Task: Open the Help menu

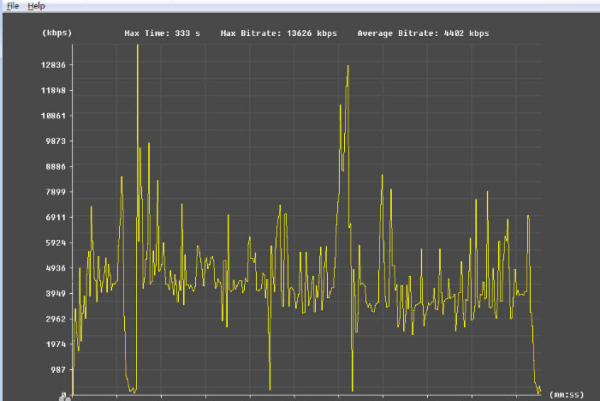Action: pos(36,6)
